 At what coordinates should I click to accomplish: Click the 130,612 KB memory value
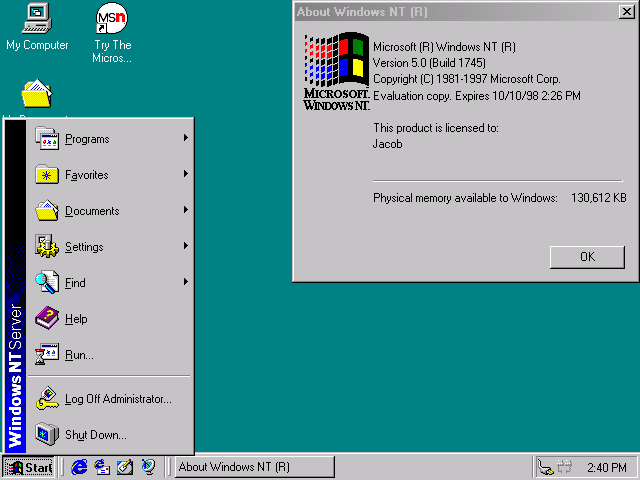click(598, 198)
